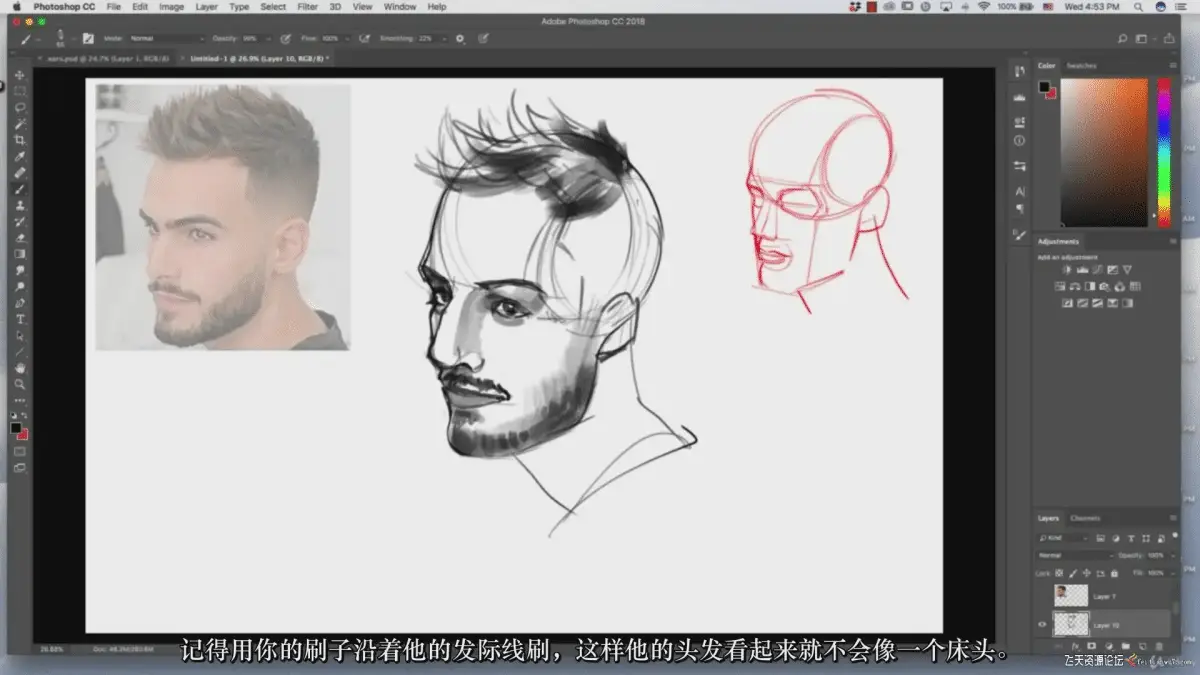Toggle pressure for opacity button
This screenshot has height=675, width=1200.
coord(286,39)
